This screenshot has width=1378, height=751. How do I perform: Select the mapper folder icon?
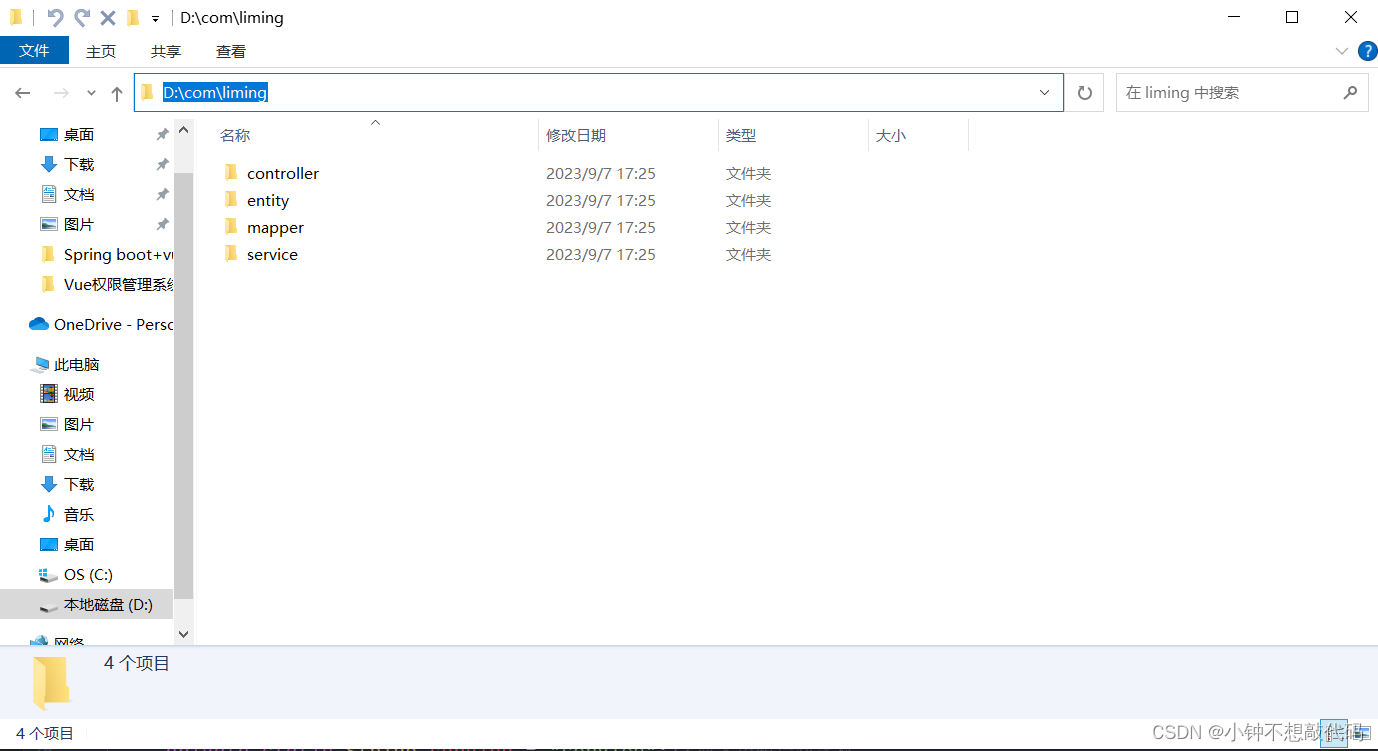231,227
